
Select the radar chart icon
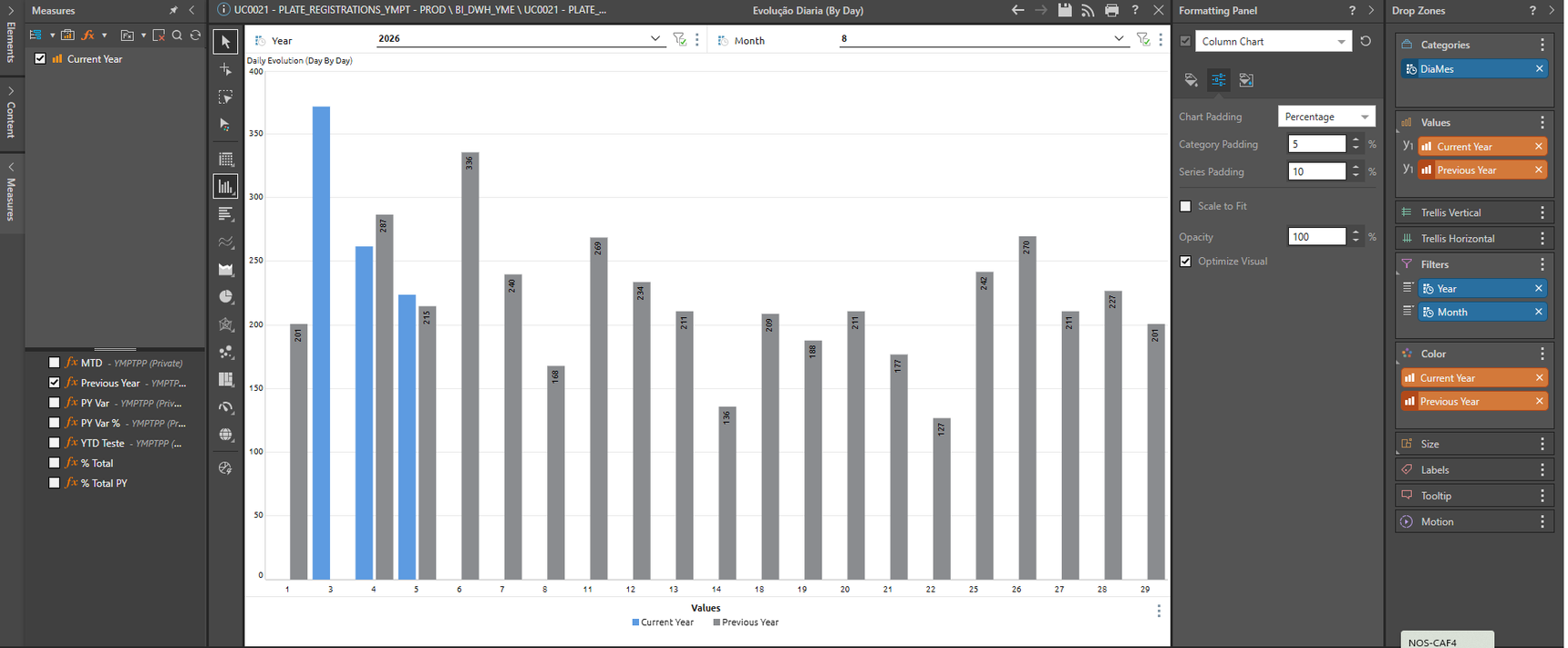click(x=225, y=324)
